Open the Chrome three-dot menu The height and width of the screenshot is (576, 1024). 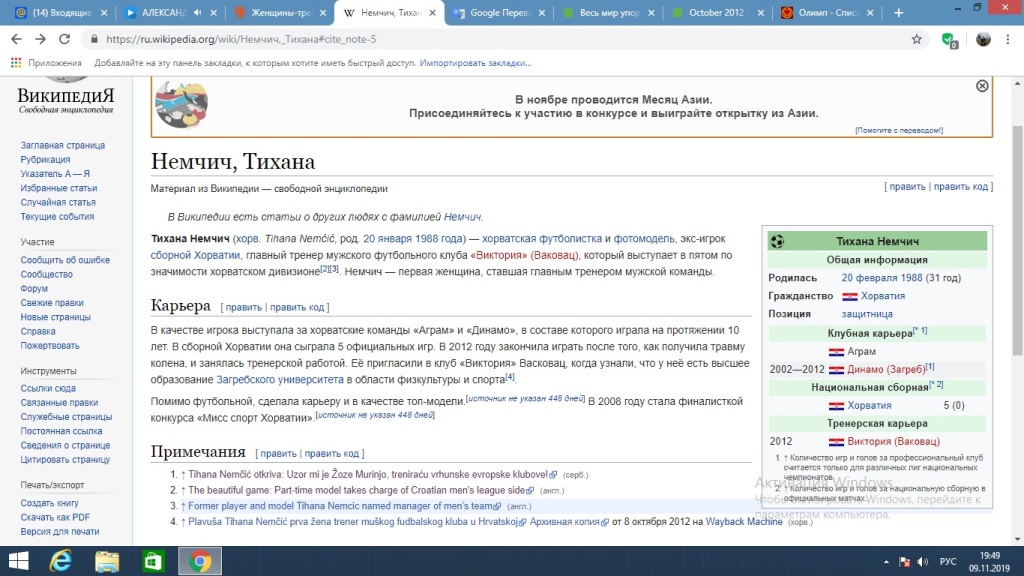[x=1008, y=39]
